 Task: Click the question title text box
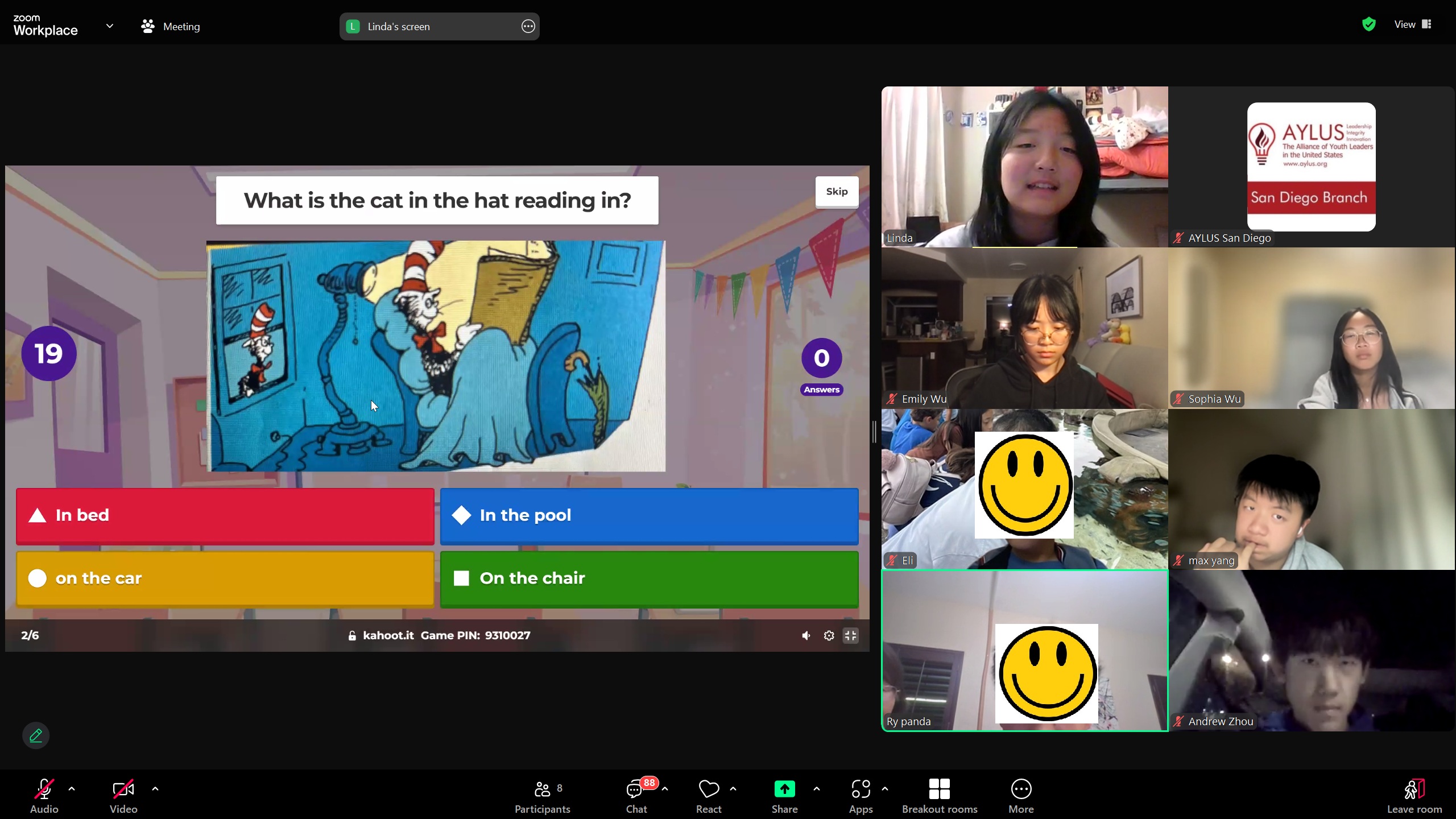coord(437,200)
